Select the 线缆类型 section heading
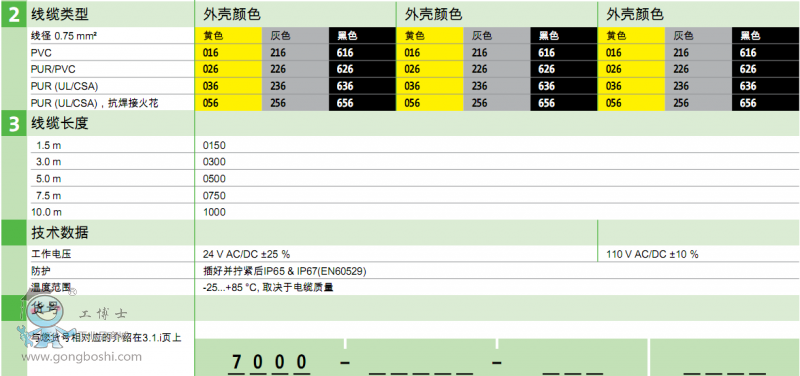Screen dimensions: 800x376 60,14
